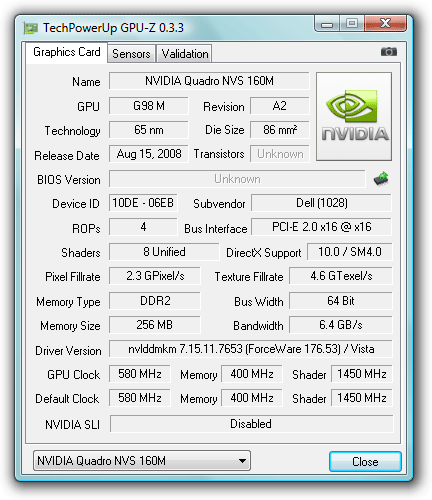Click the Die Size field 86 mm²
Viewport: 432px width, 500px height.
[x=279, y=130]
